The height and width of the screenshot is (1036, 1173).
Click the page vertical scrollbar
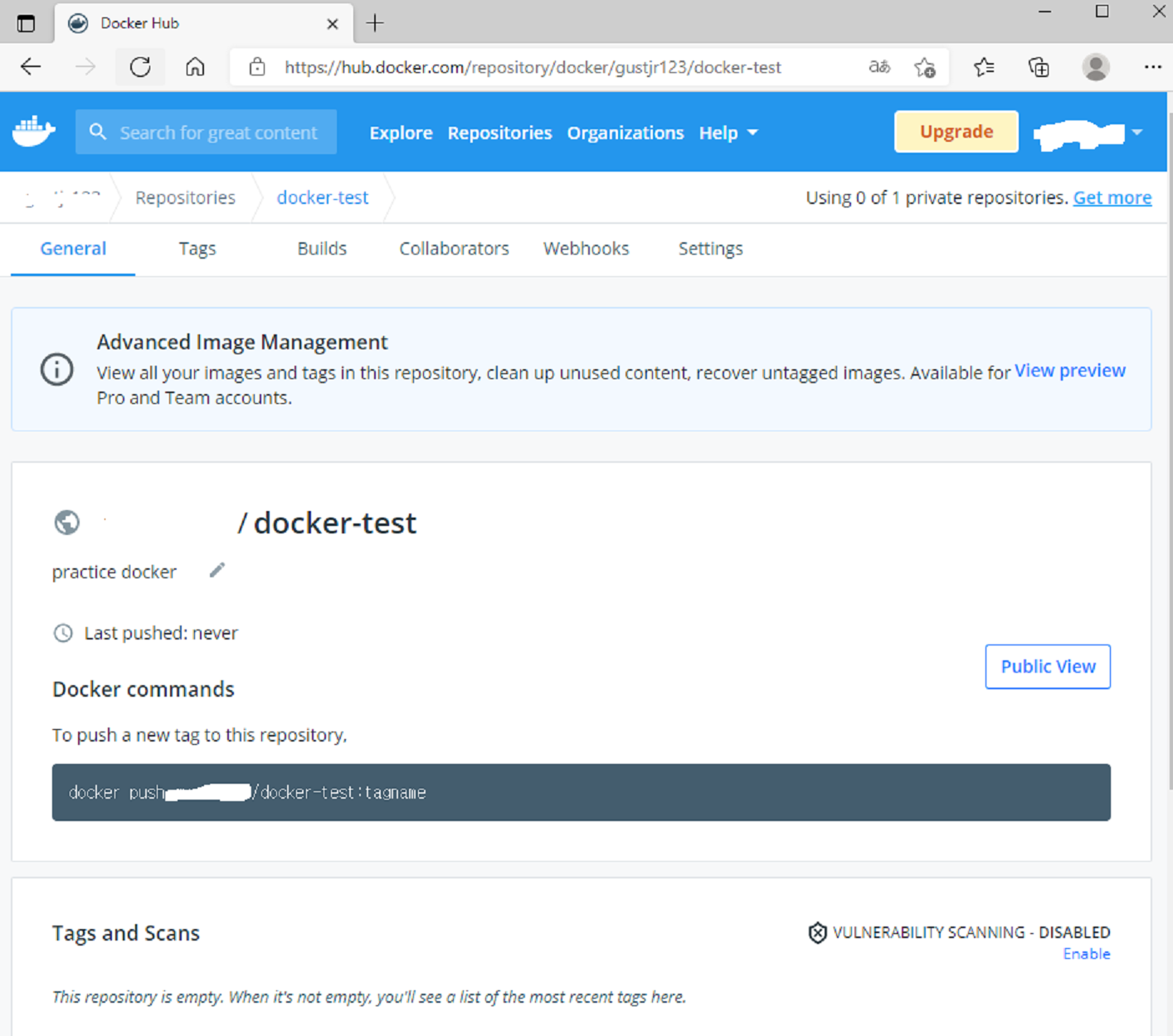pos(1170,452)
